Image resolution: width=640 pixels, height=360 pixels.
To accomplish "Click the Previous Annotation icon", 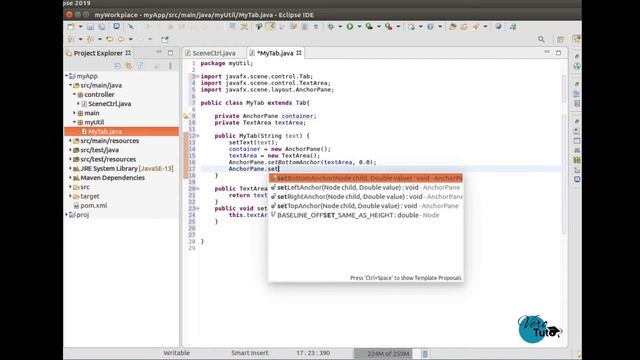I will (x=90, y=39).
